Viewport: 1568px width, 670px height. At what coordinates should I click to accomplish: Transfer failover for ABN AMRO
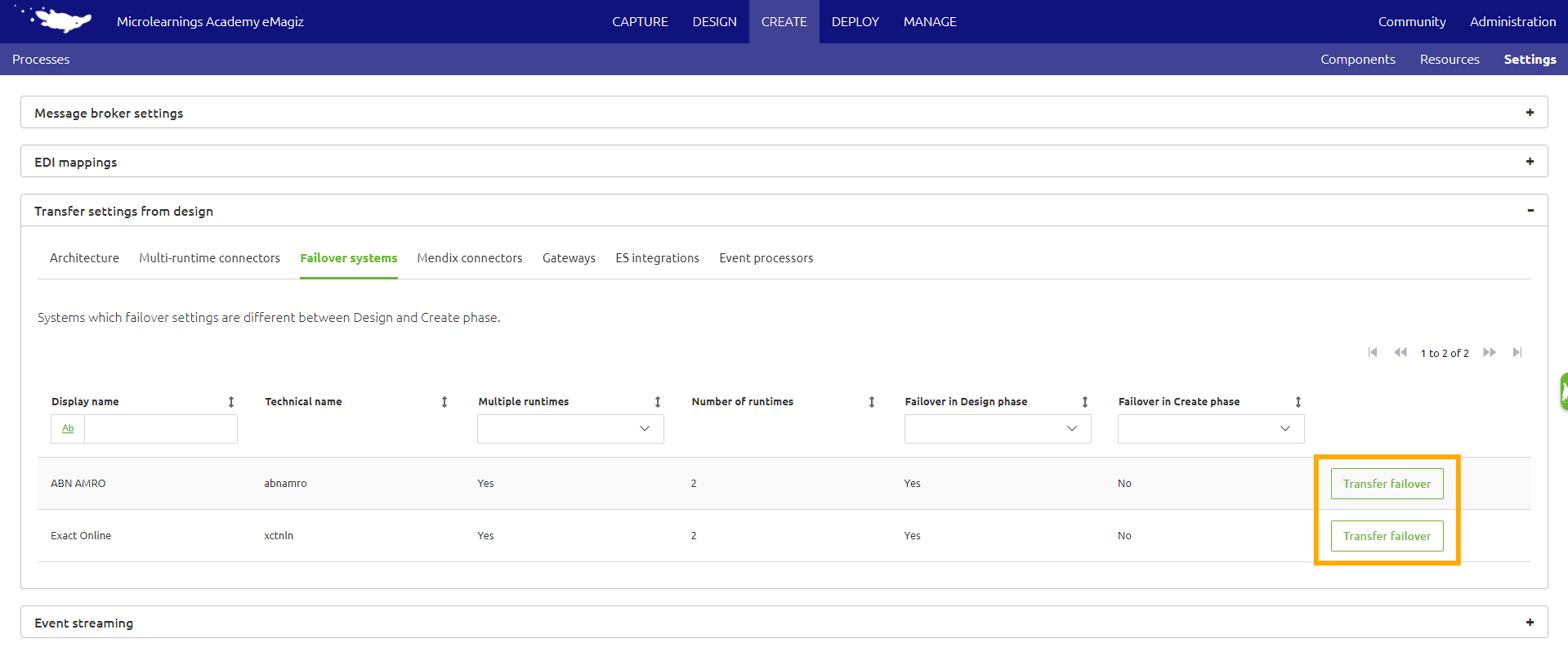1387,484
